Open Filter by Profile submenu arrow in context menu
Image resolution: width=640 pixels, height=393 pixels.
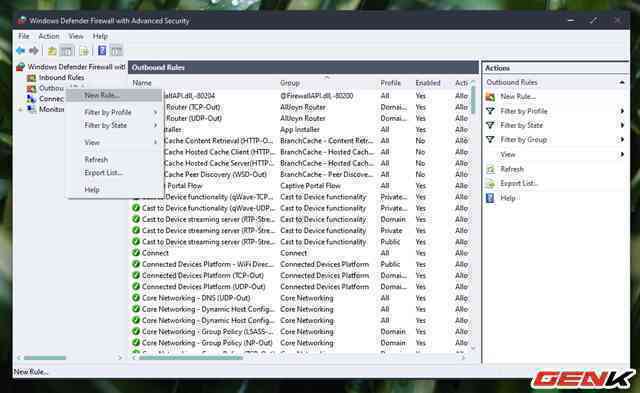tap(156, 112)
